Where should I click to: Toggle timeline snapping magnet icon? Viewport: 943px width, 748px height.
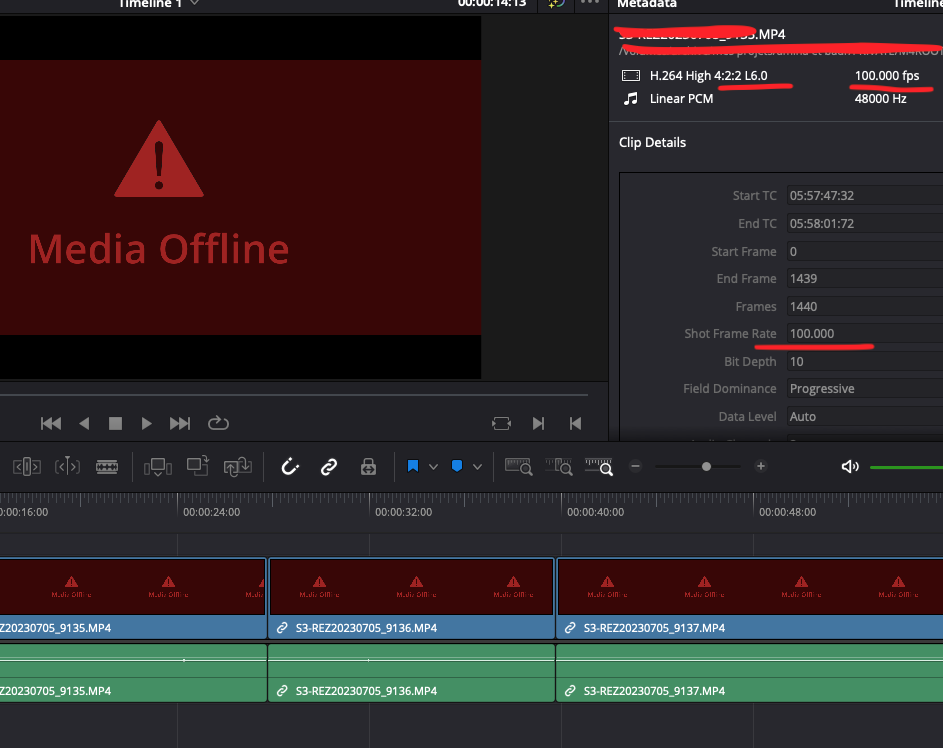[290, 466]
